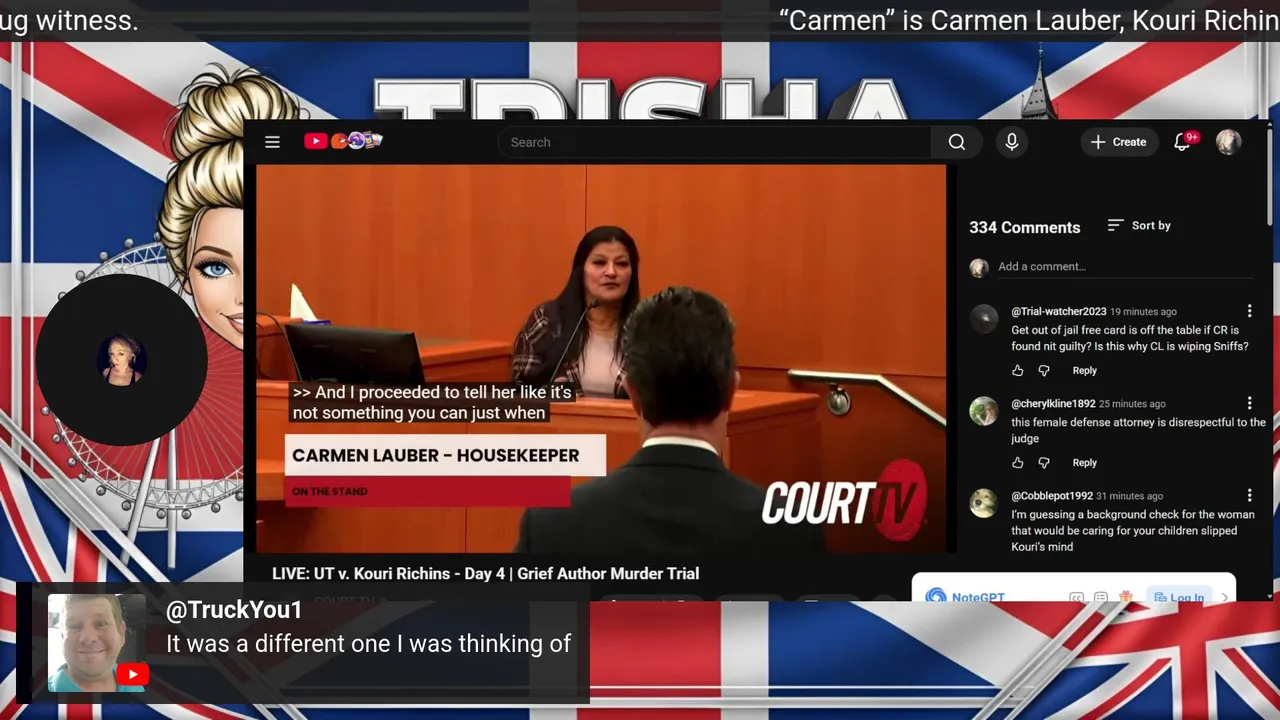1280x720 pixels.
Task: Click the YouTube logo
Action: (x=343, y=141)
